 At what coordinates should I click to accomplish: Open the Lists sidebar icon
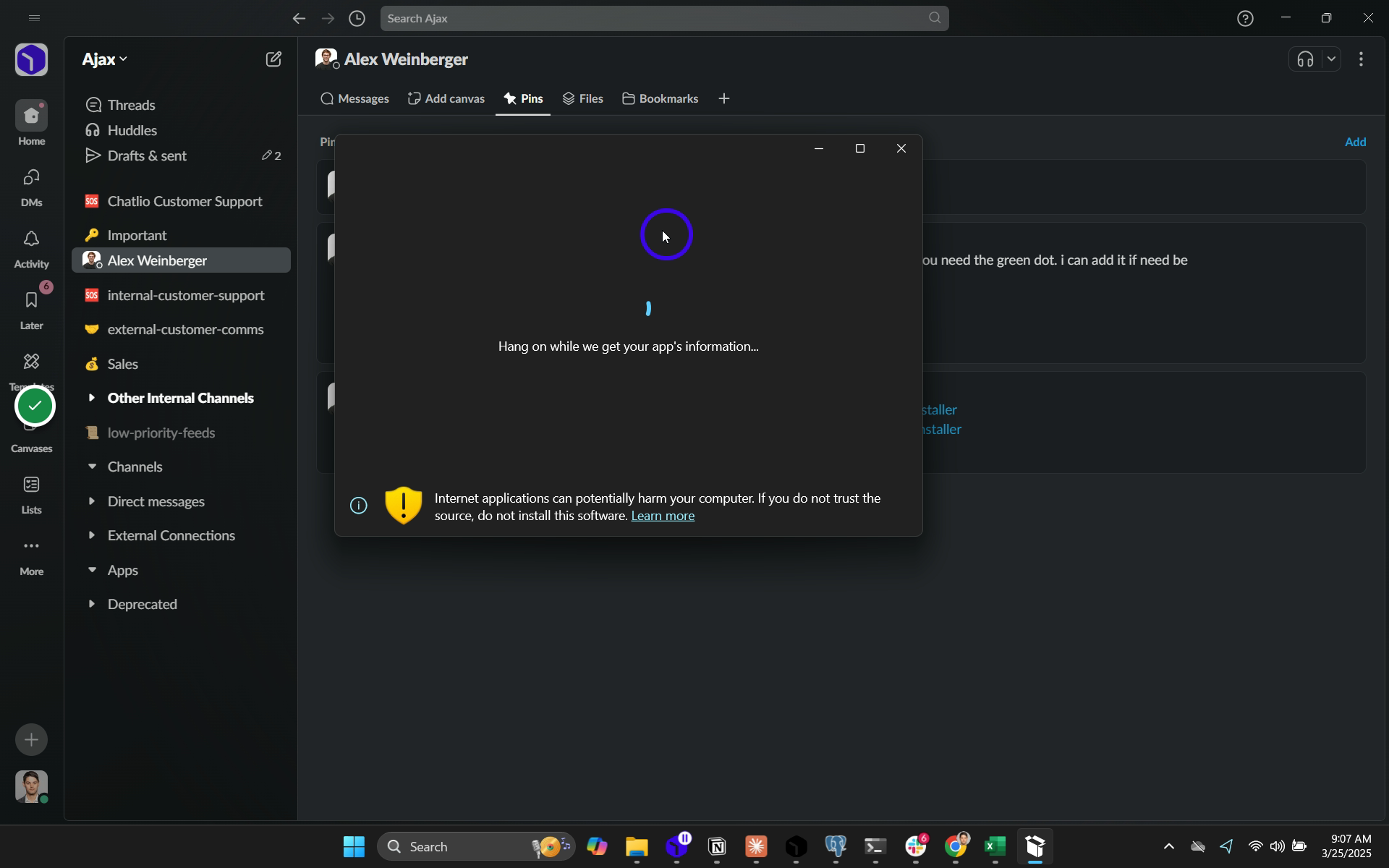(31, 485)
